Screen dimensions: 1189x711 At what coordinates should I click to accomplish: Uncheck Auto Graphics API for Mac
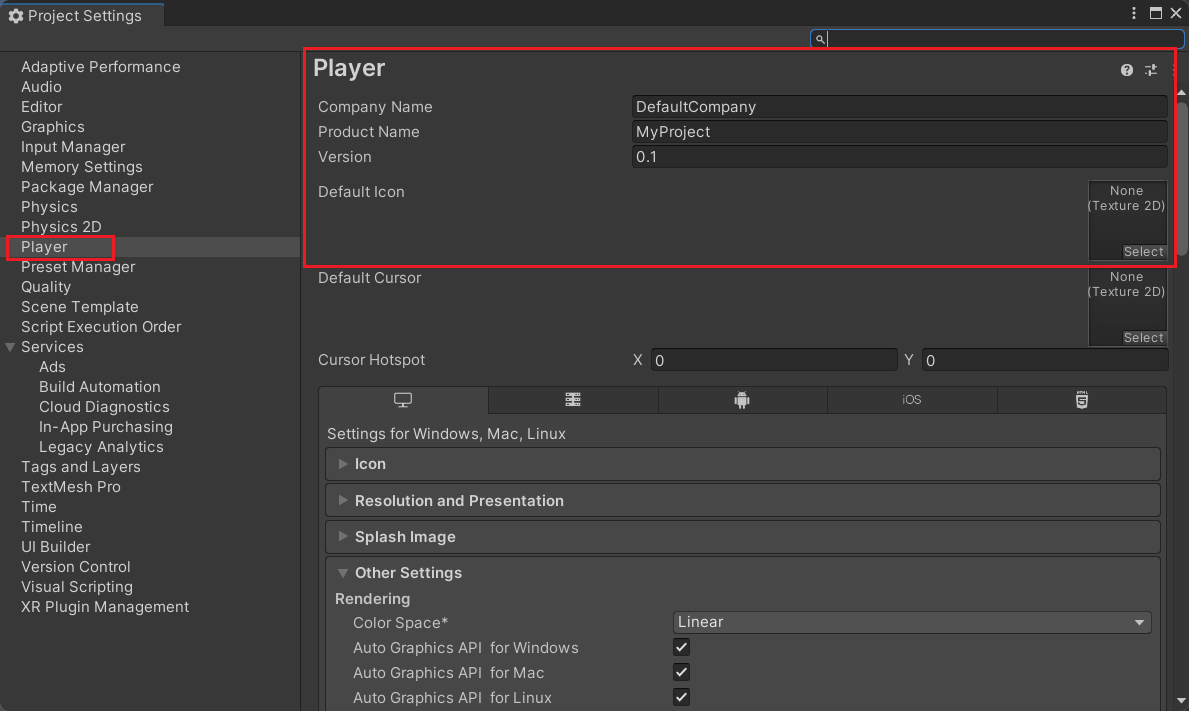pos(681,672)
